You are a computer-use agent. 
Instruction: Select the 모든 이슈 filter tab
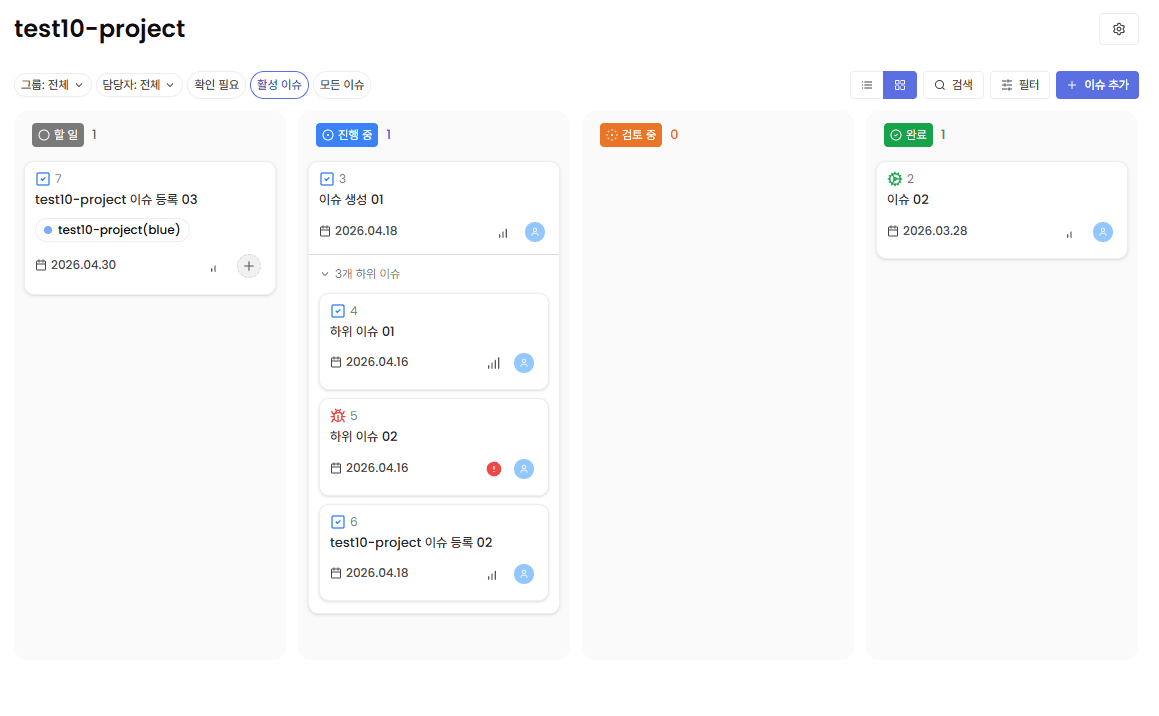[x=341, y=85]
